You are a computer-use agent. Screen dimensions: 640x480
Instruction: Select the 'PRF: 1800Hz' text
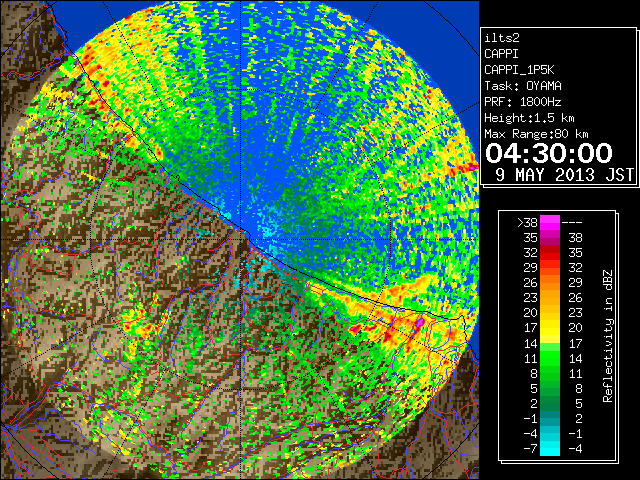(x=523, y=102)
